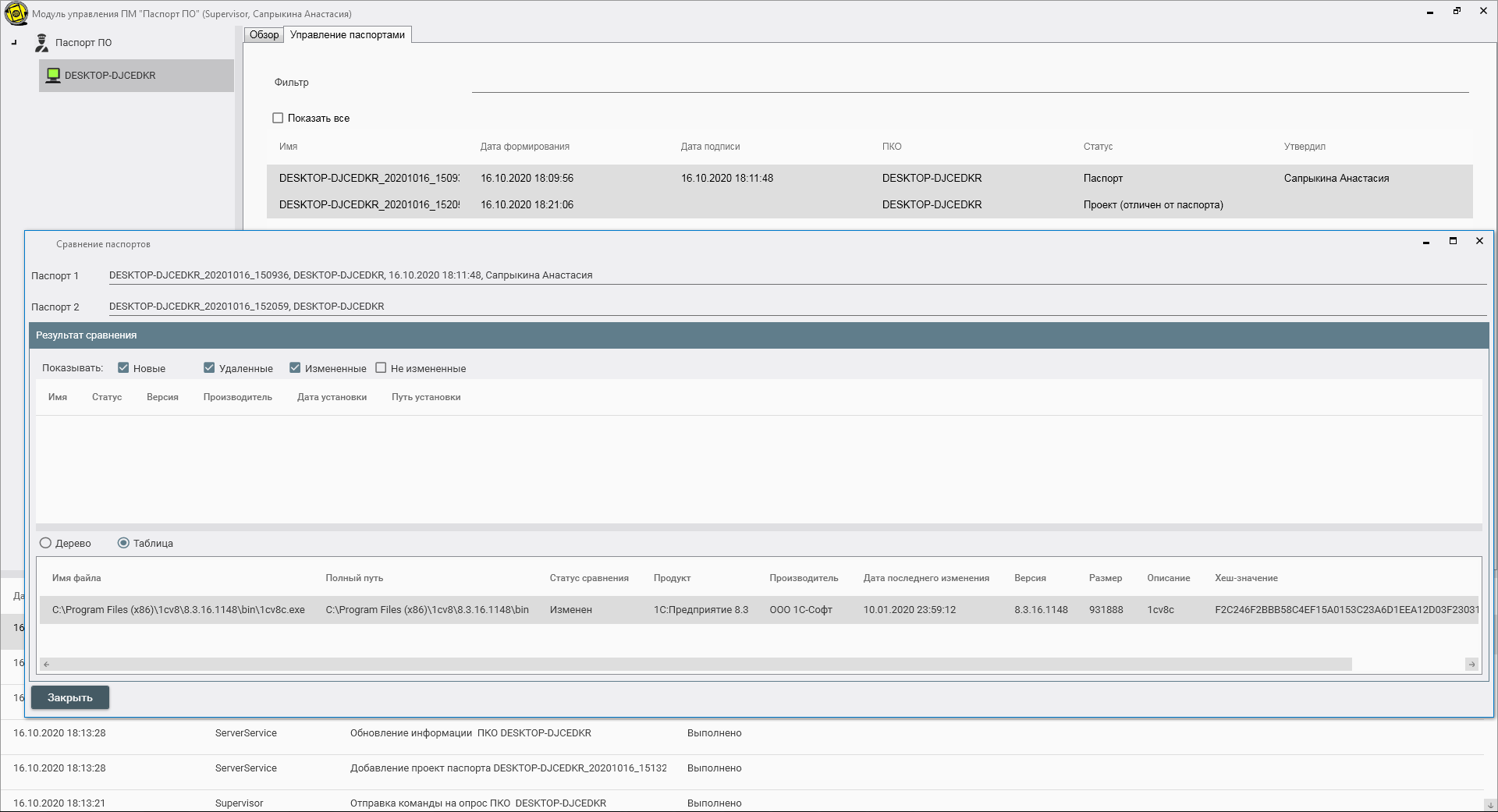Collapse the Паспорт ПО tree node
Image resolution: width=1498 pixels, height=812 pixels.
pyautogui.click(x=14, y=43)
